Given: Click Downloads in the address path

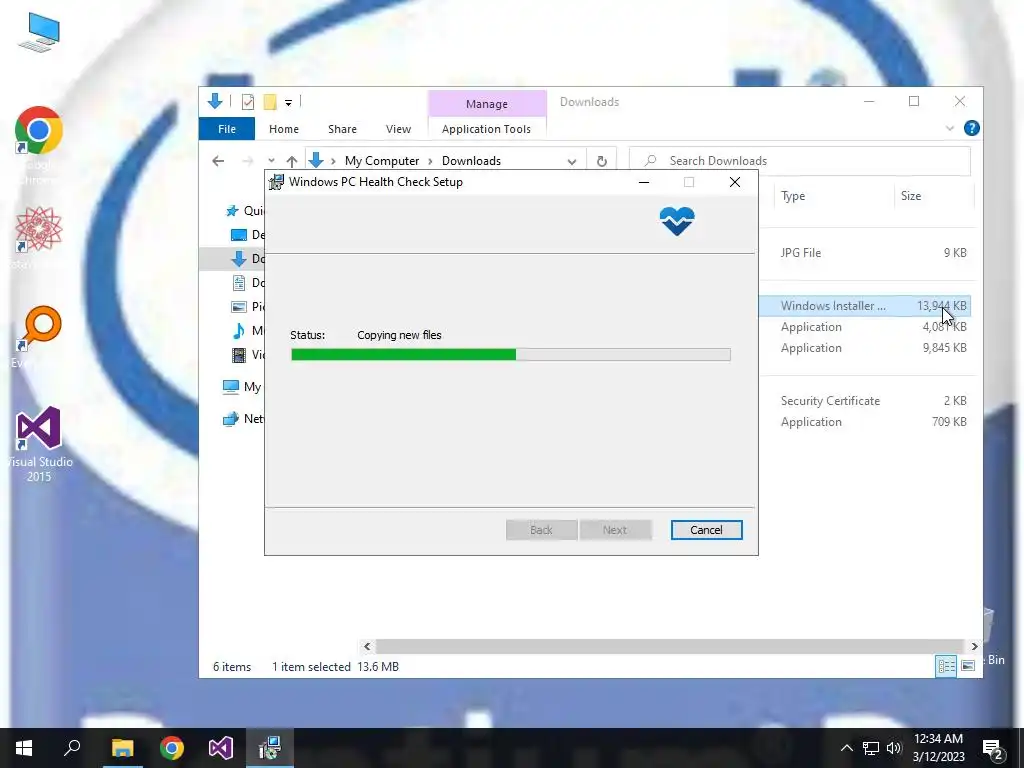Looking at the screenshot, I should [x=471, y=161].
